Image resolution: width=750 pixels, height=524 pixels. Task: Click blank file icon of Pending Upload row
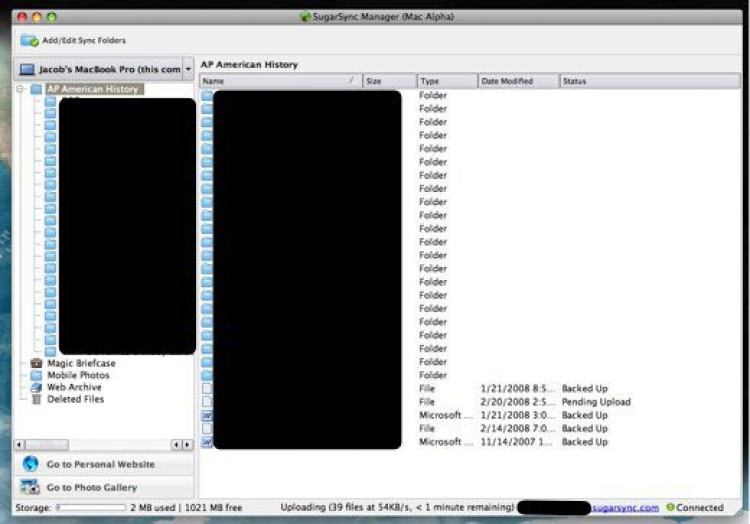207,402
